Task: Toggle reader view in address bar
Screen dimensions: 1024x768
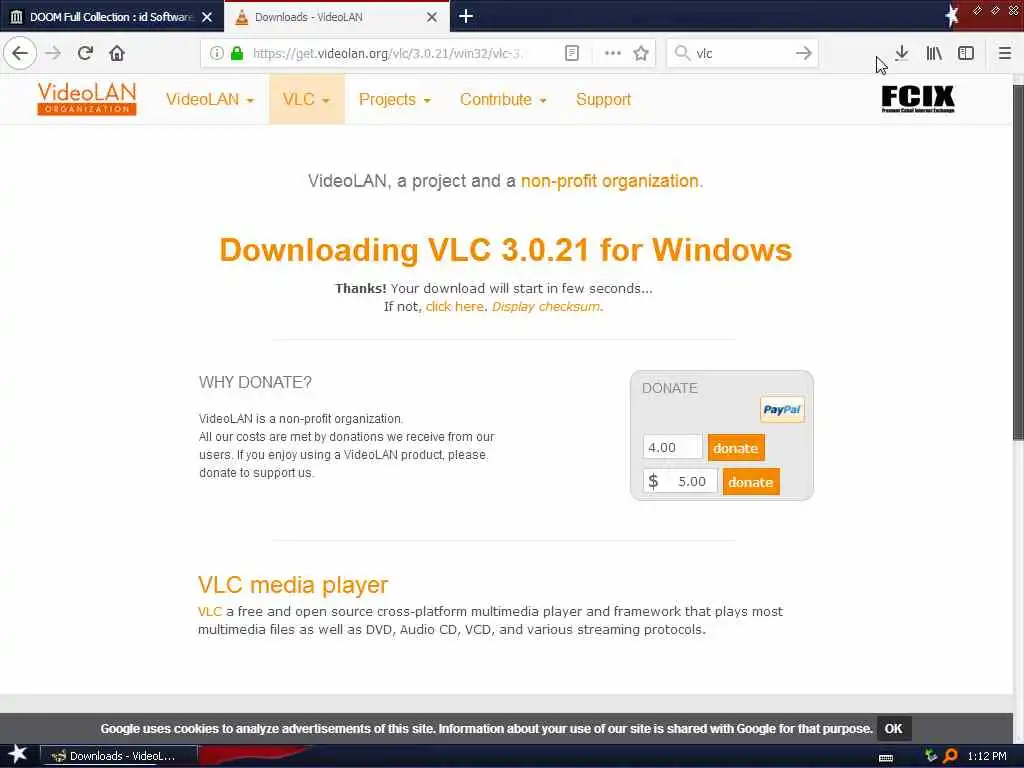Action: coord(571,53)
